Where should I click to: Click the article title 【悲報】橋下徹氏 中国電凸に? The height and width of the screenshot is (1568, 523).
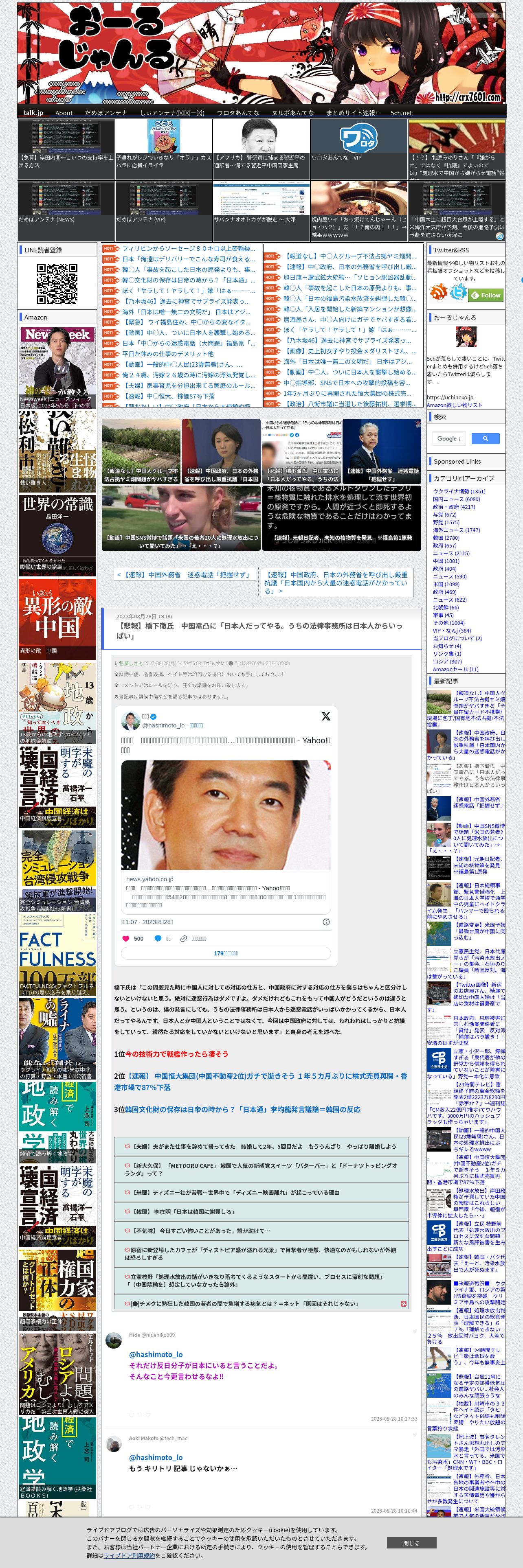point(259,631)
